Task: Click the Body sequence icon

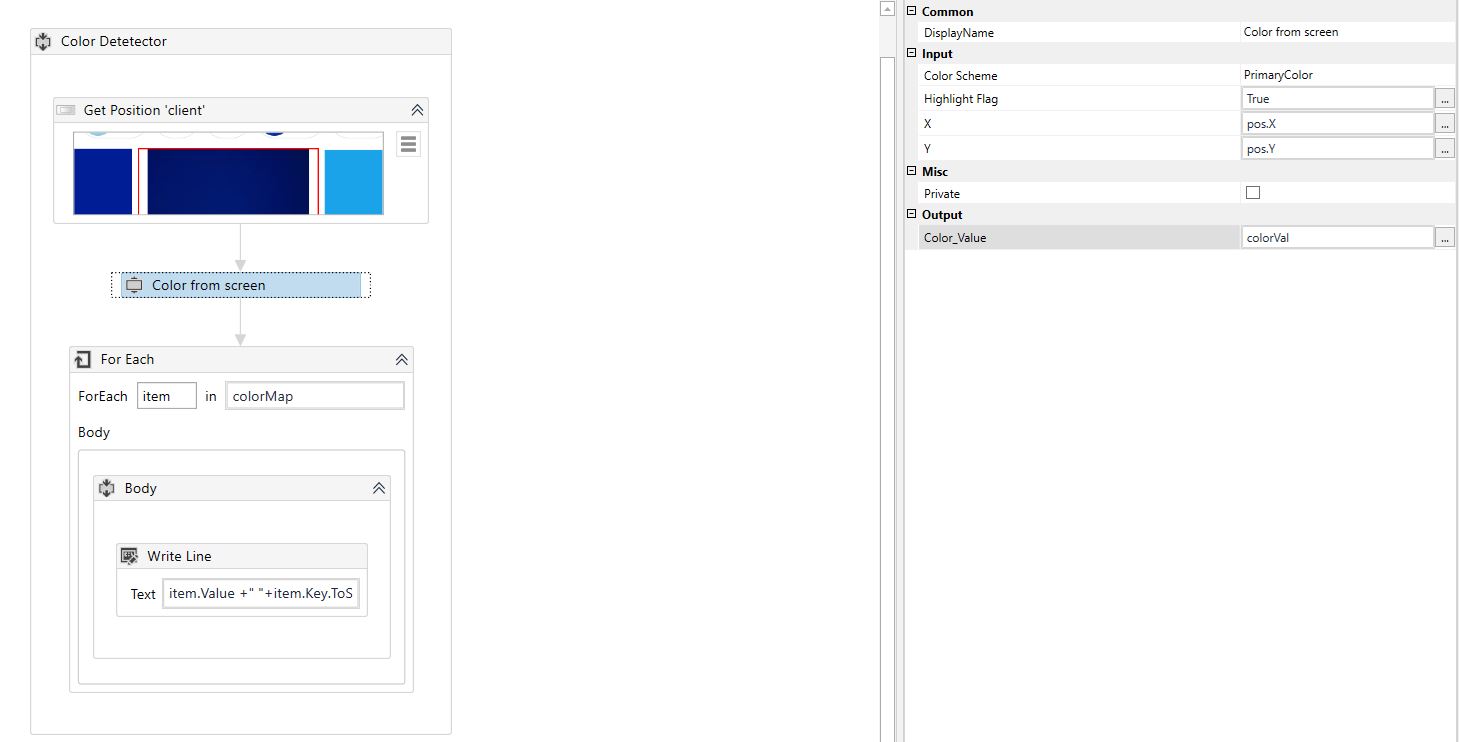Action: pos(107,488)
